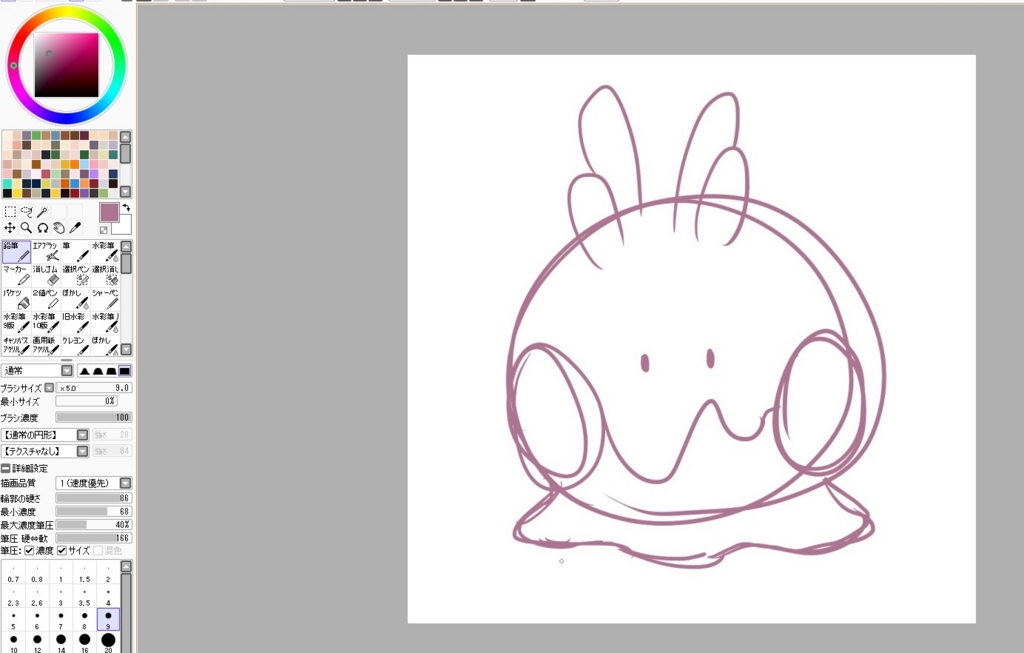Screen dimensions: 1024x653
Task: Open the 通常 blend mode dropdown
Action: pyautogui.click(x=67, y=370)
